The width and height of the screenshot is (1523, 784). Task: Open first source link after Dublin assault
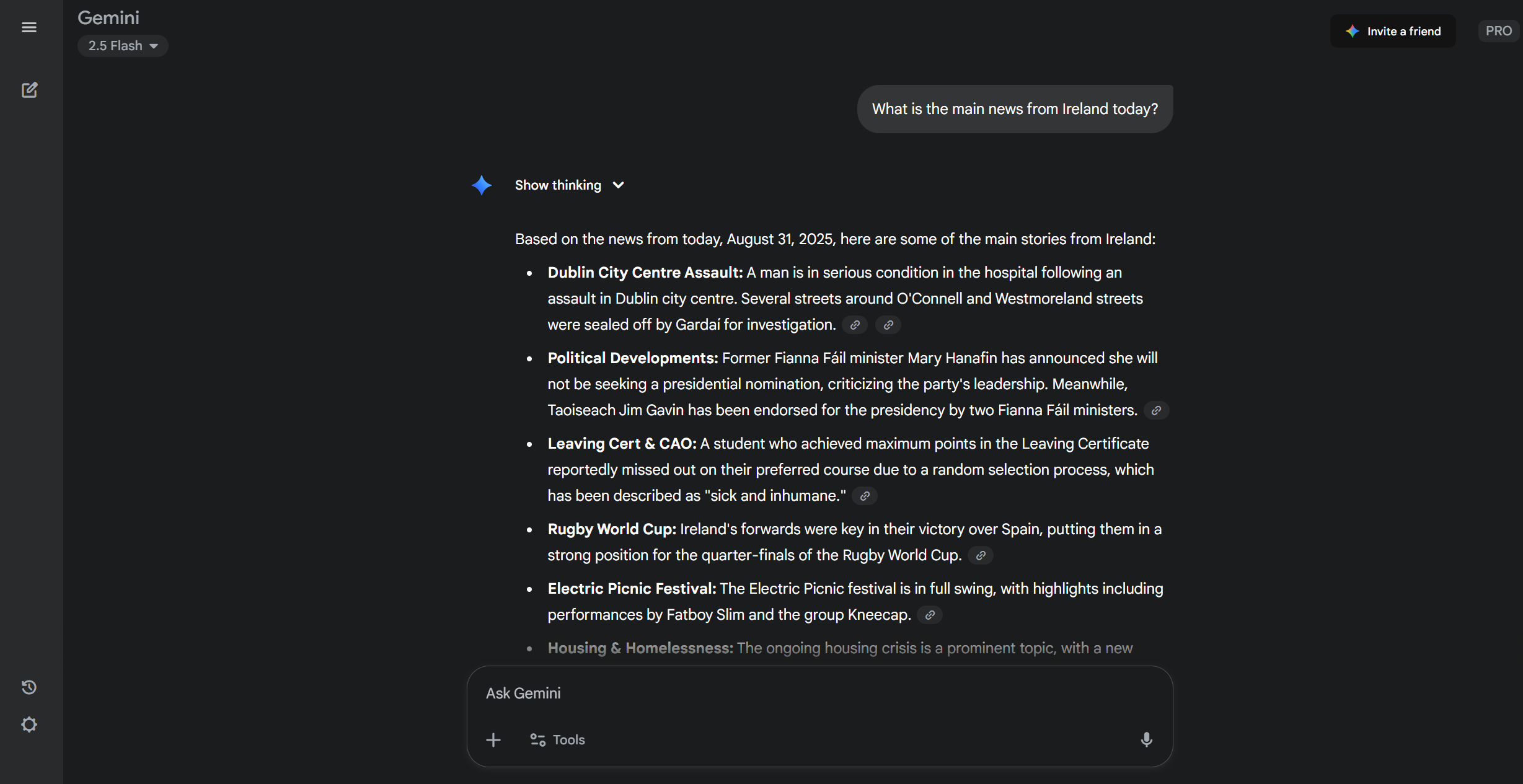(x=855, y=325)
